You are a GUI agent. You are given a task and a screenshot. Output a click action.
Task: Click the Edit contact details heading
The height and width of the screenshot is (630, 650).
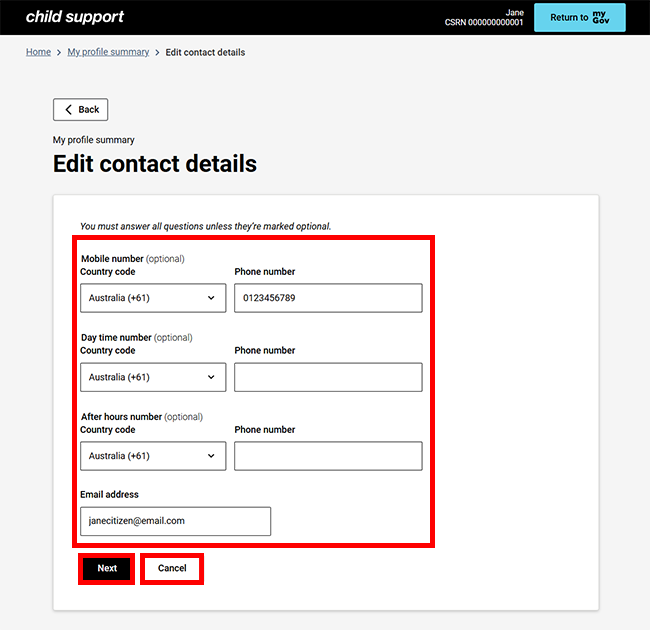155,164
